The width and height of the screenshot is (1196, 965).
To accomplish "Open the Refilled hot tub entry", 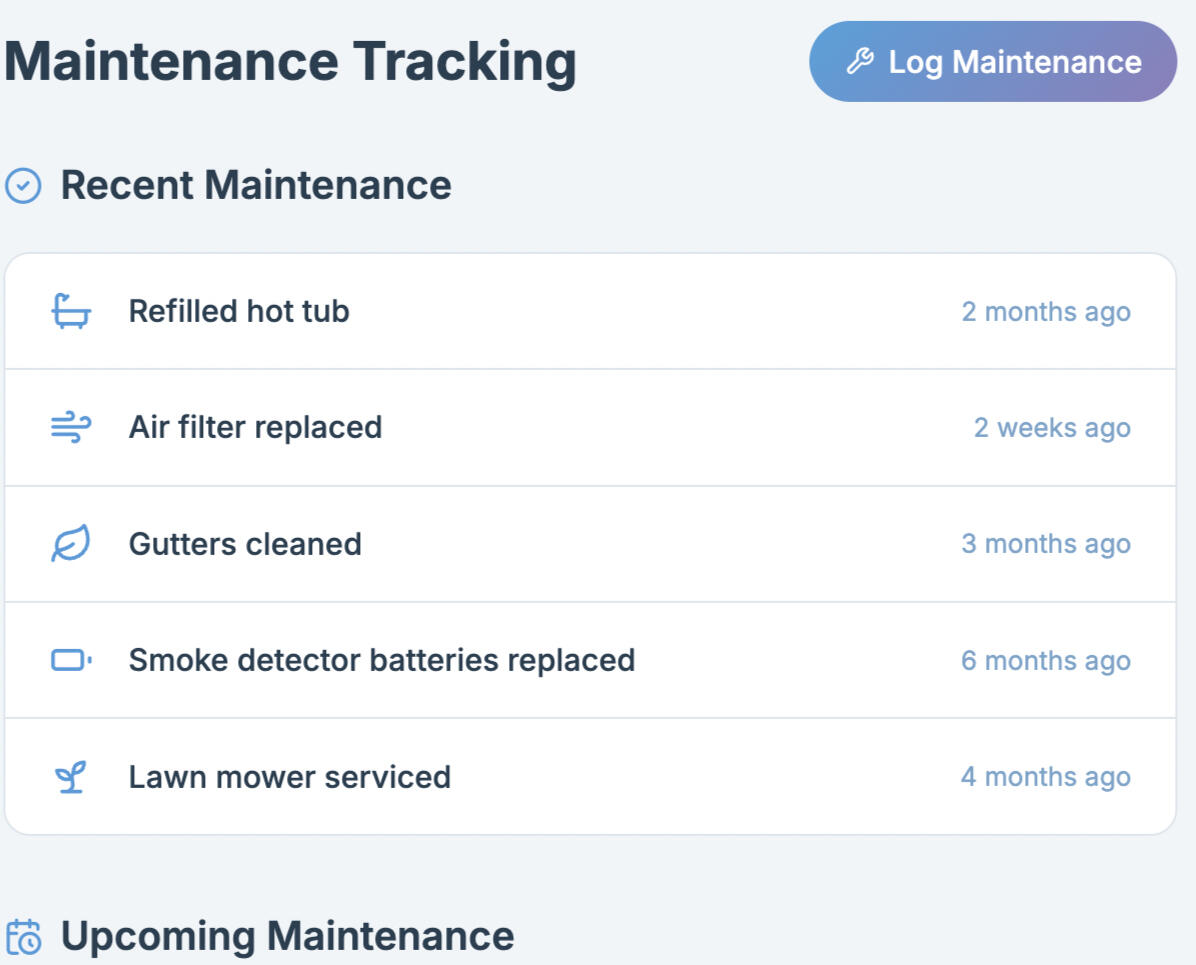I will pyautogui.click(x=239, y=312).
